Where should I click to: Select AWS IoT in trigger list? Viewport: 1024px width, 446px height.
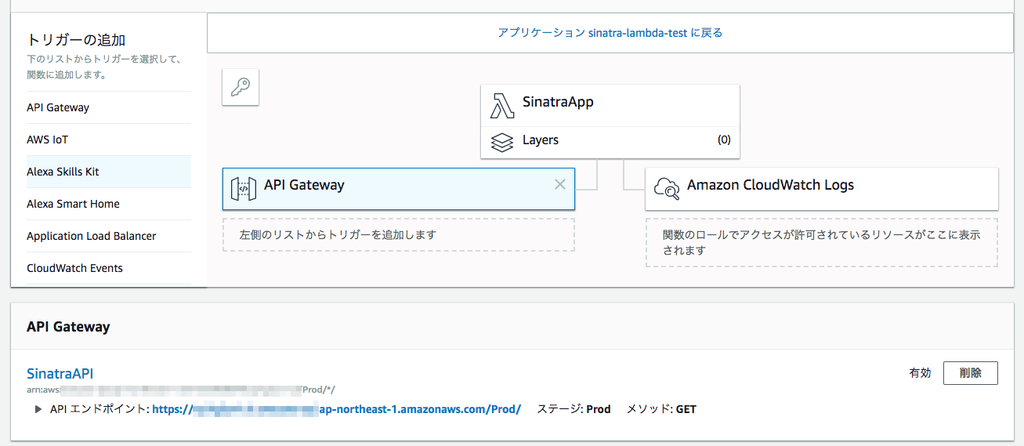click(108, 140)
